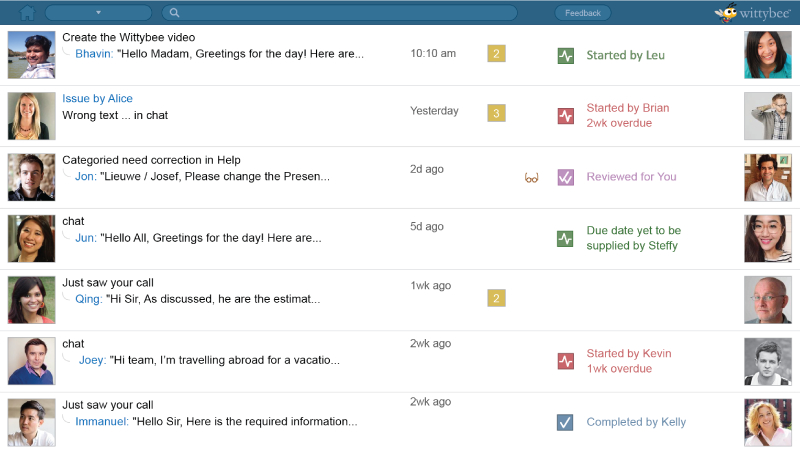Click the wittybee logo
The height and width of the screenshot is (453, 800).
point(753,13)
